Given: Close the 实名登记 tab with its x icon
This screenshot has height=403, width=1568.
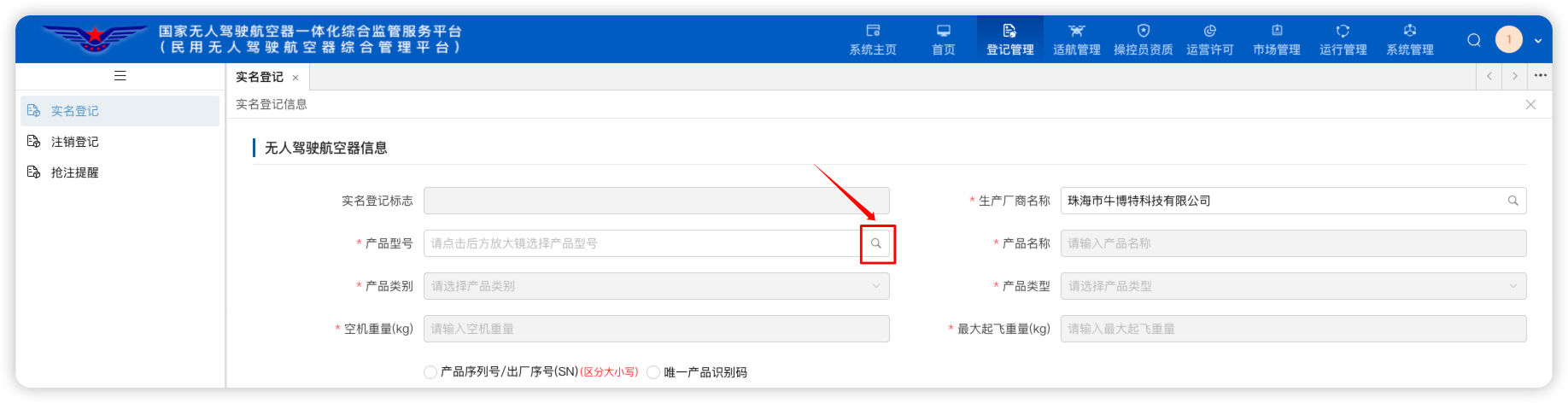Looking at the screenshot, I should [x=295, y=78].
